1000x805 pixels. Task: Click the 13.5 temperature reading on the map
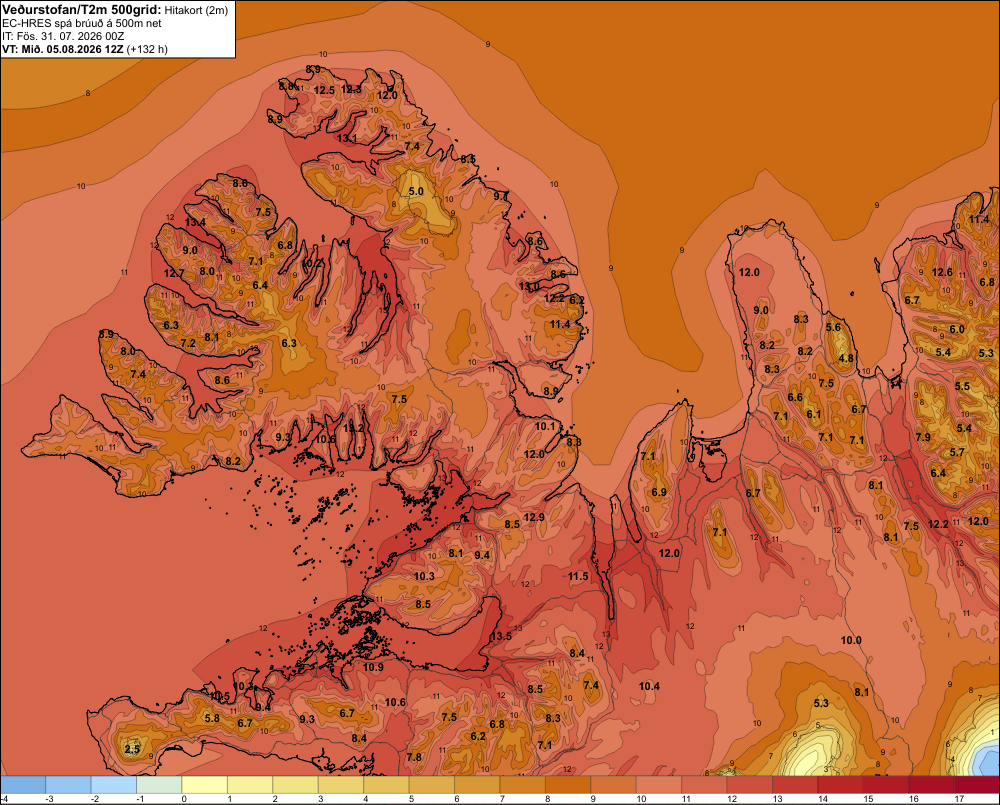point(501,636)
